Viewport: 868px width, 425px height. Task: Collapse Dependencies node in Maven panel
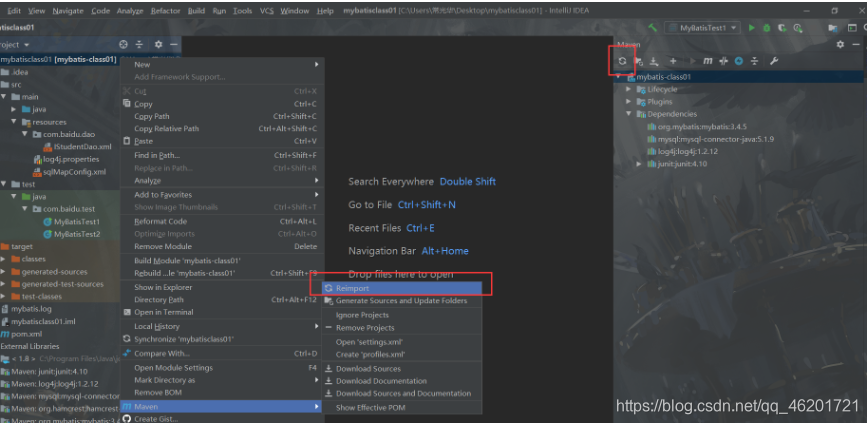point(629,114)
